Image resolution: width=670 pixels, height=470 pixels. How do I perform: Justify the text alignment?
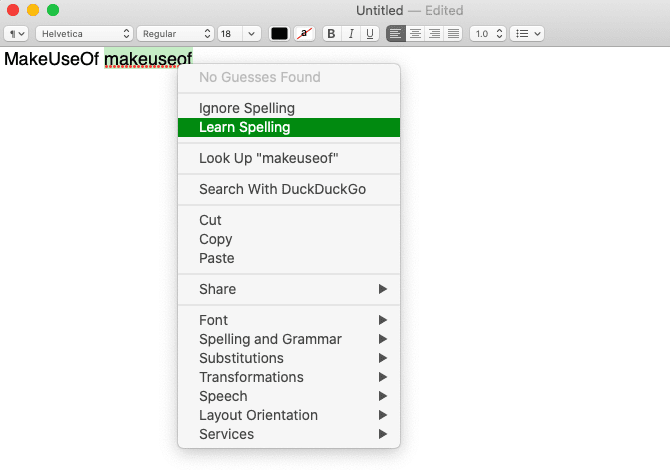pos(453,34)
